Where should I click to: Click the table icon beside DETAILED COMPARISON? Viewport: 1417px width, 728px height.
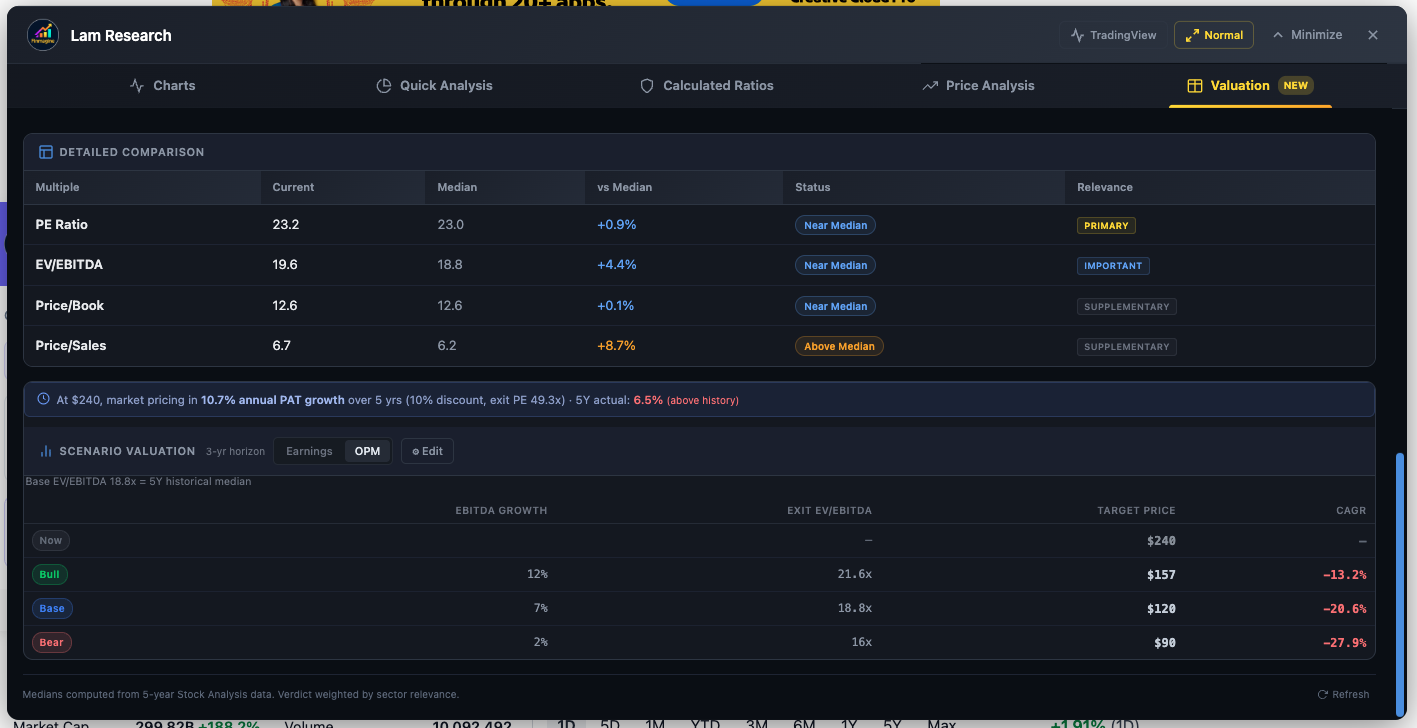[x=46, y=151]
